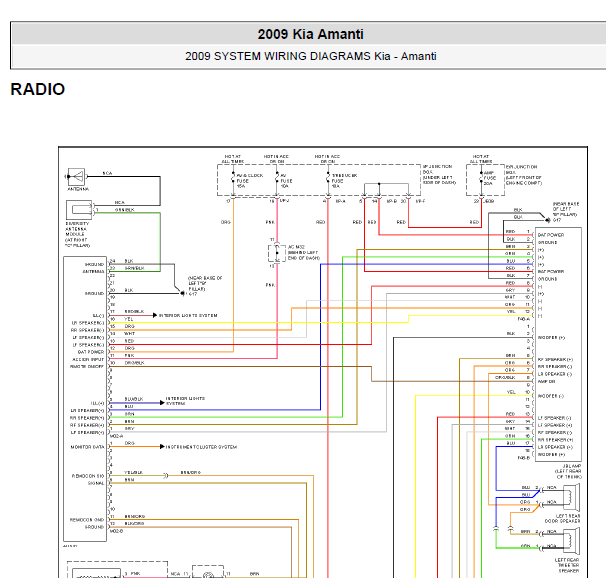Click the "ANTENNA" label under the antenna symbol
Viewport: 606px width, 578px height.
(x=78, y=189)
